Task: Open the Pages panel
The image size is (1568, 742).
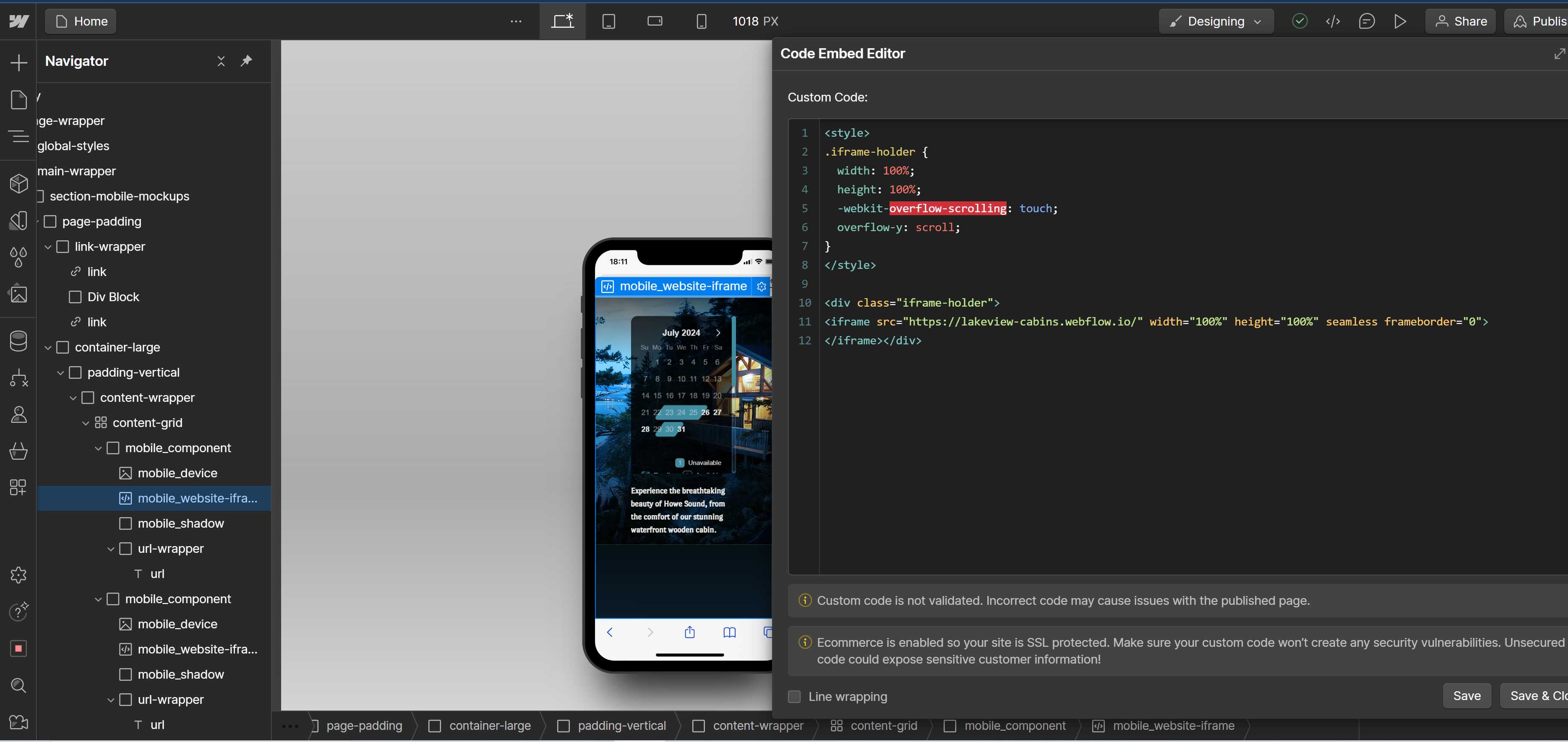Action: coord(18,99)
